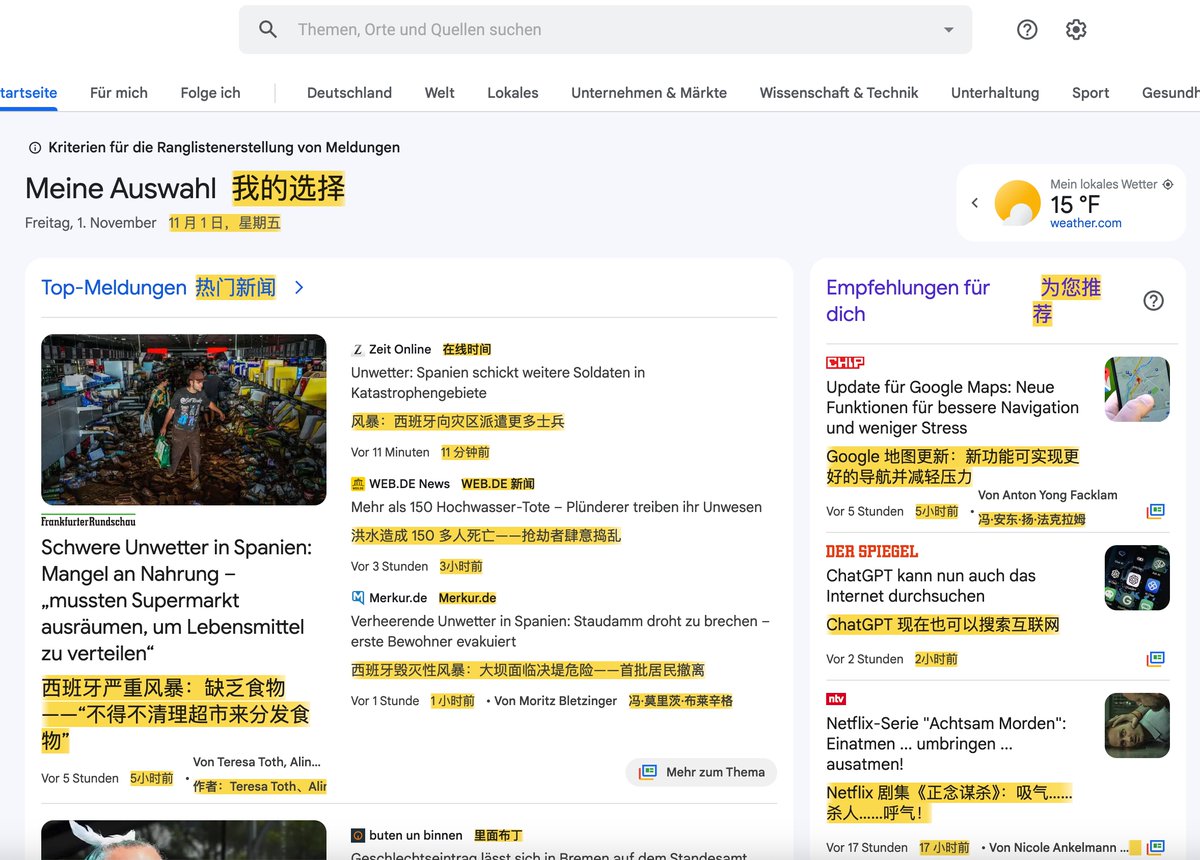Click the help question mark icon
This screenshot has width=1200, height=860.
pos(1026,29)
